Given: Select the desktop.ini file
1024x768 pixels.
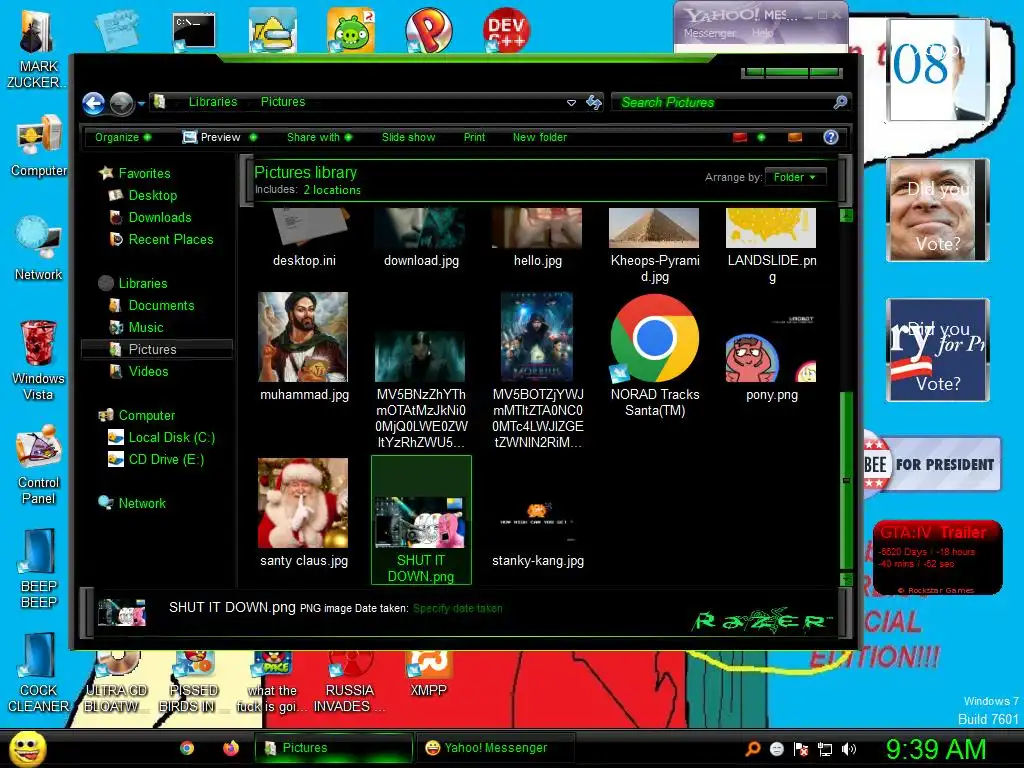Looking at the screenshot, I should pyautogui.click(x=304, y=238).
